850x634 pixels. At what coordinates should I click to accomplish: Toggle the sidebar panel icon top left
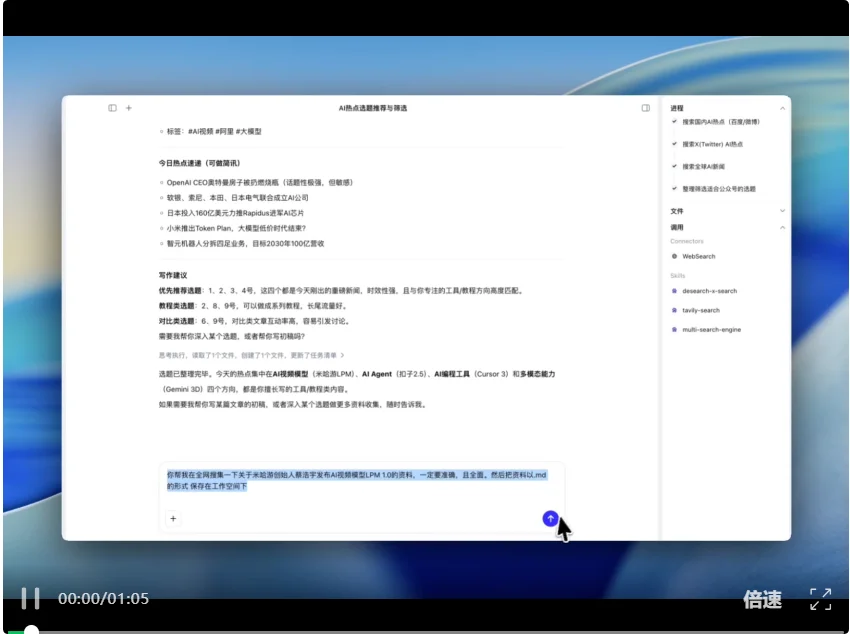coord(111,107)
